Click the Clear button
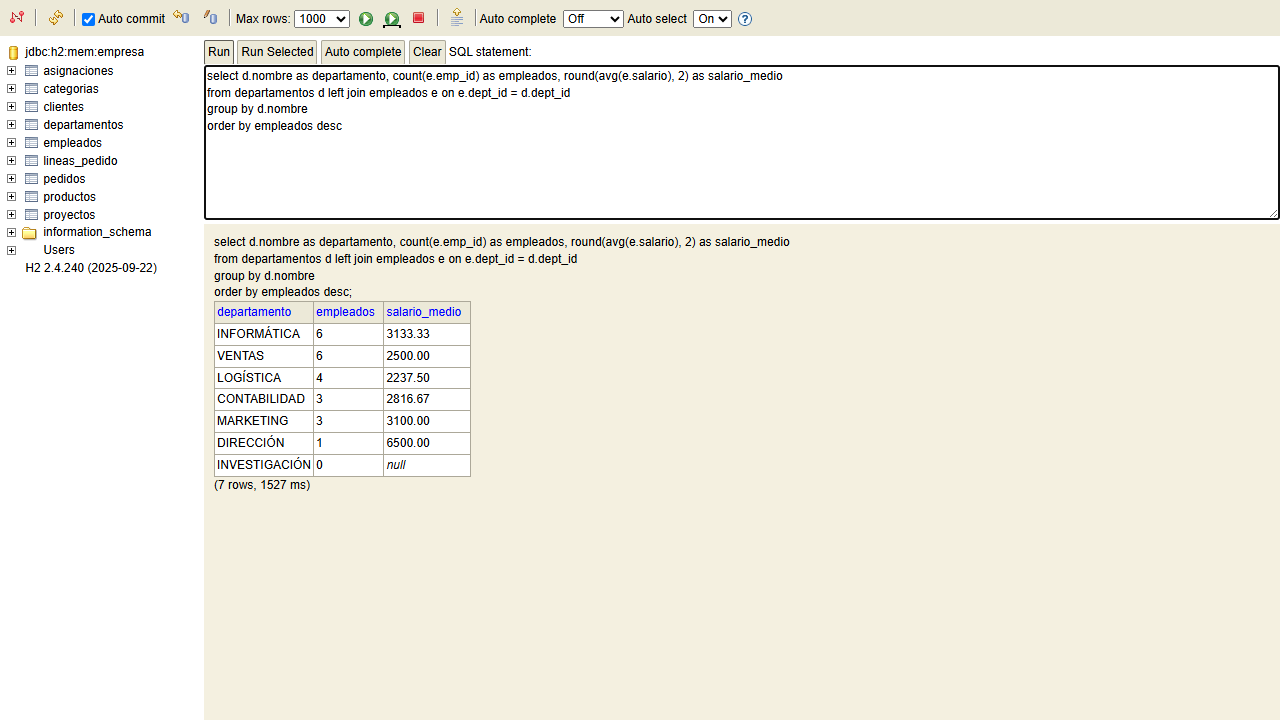 point(427,52)
